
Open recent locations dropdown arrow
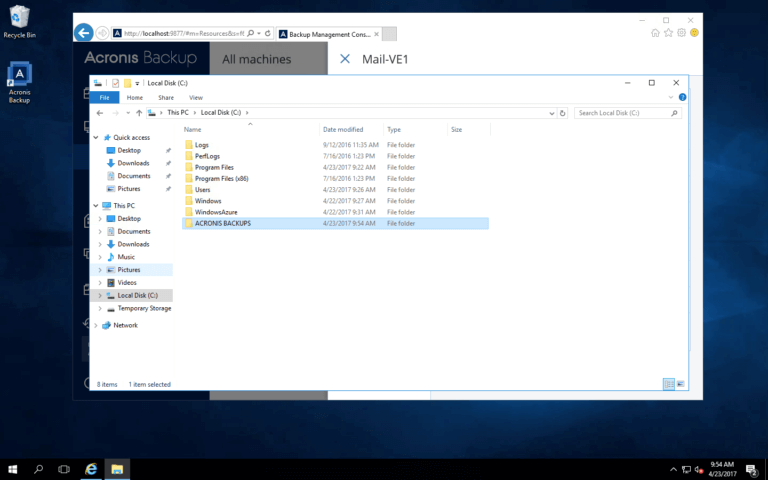pyautogui.click(x=128, y=113)
